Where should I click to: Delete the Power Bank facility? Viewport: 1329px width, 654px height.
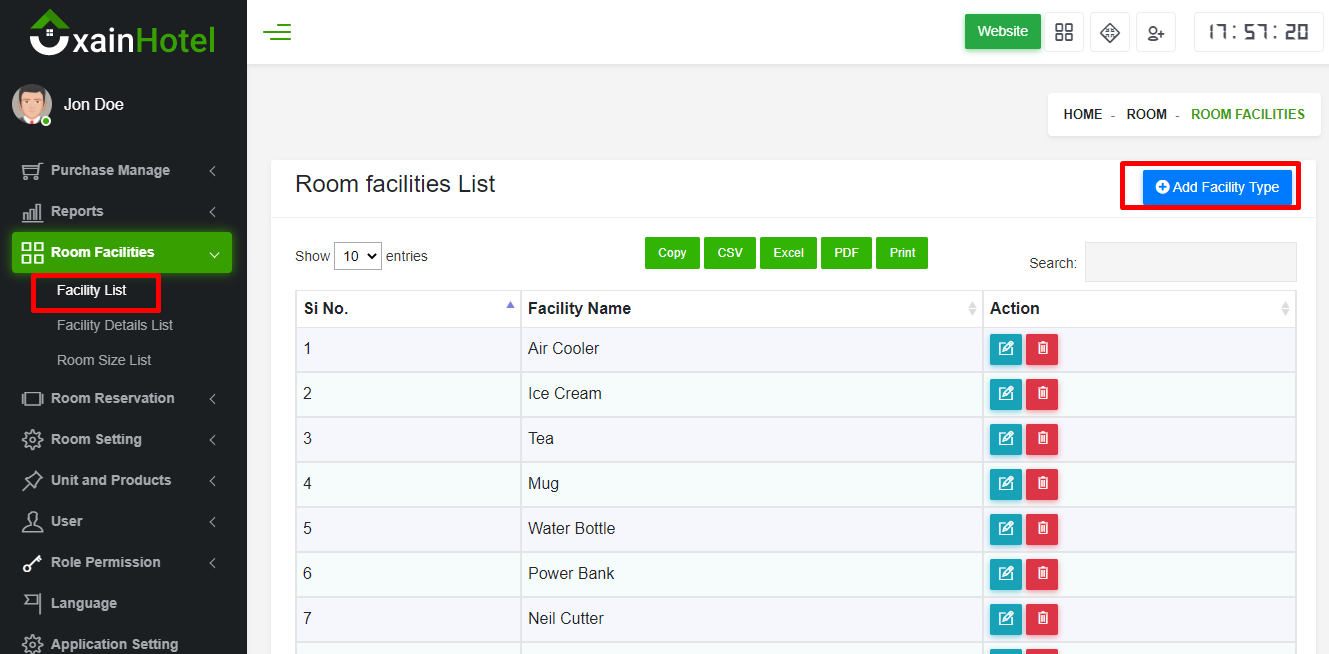pos(1042,574)
